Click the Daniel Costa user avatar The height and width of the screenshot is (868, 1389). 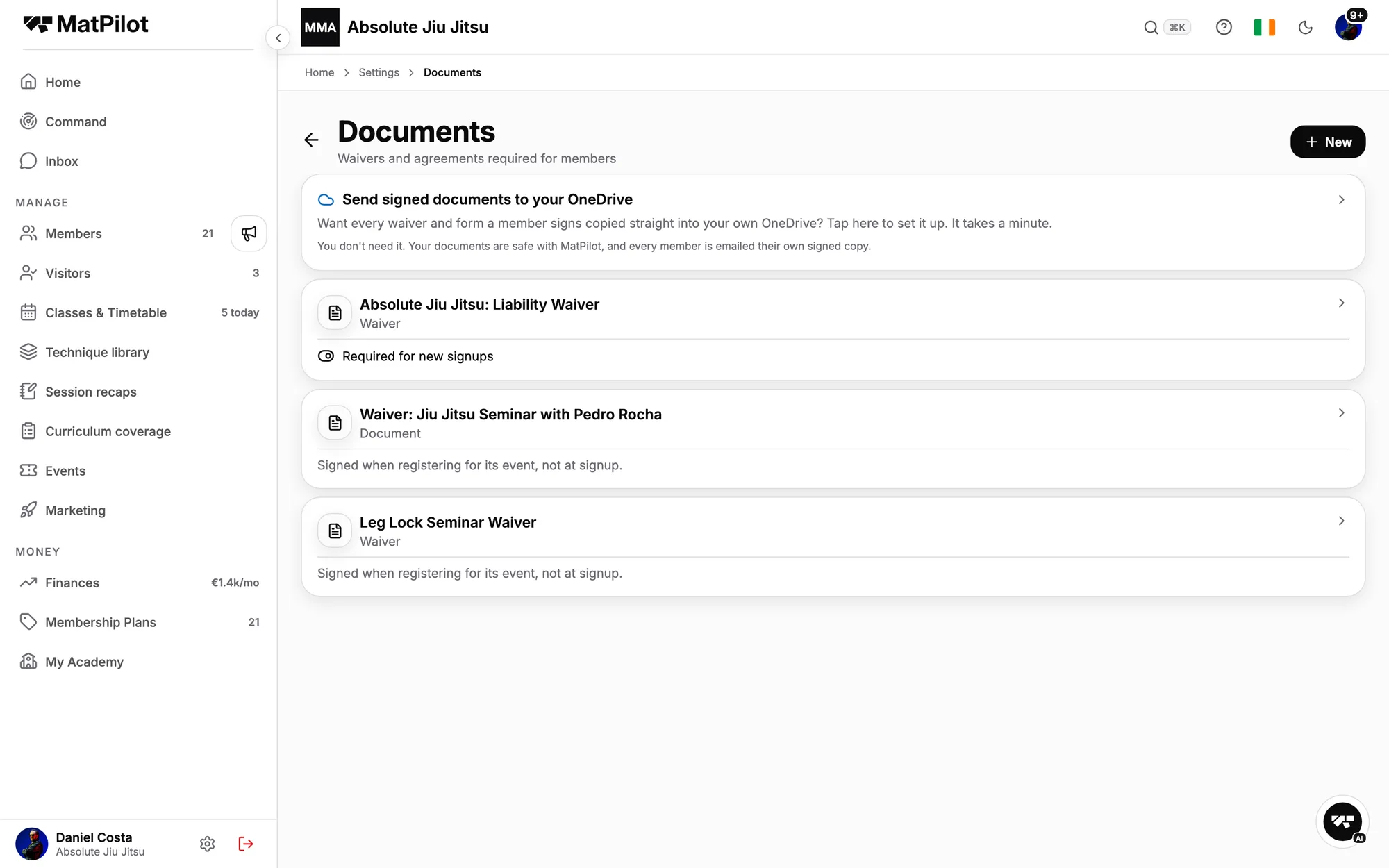coord(32,844)
